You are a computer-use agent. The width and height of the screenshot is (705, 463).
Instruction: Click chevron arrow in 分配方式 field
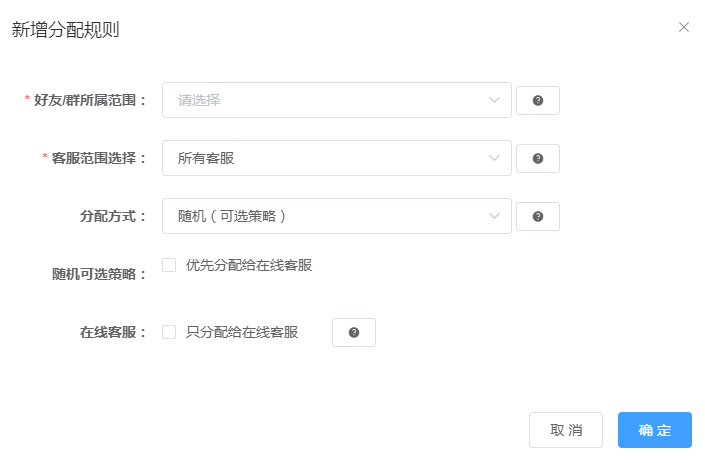click(494, 216)
